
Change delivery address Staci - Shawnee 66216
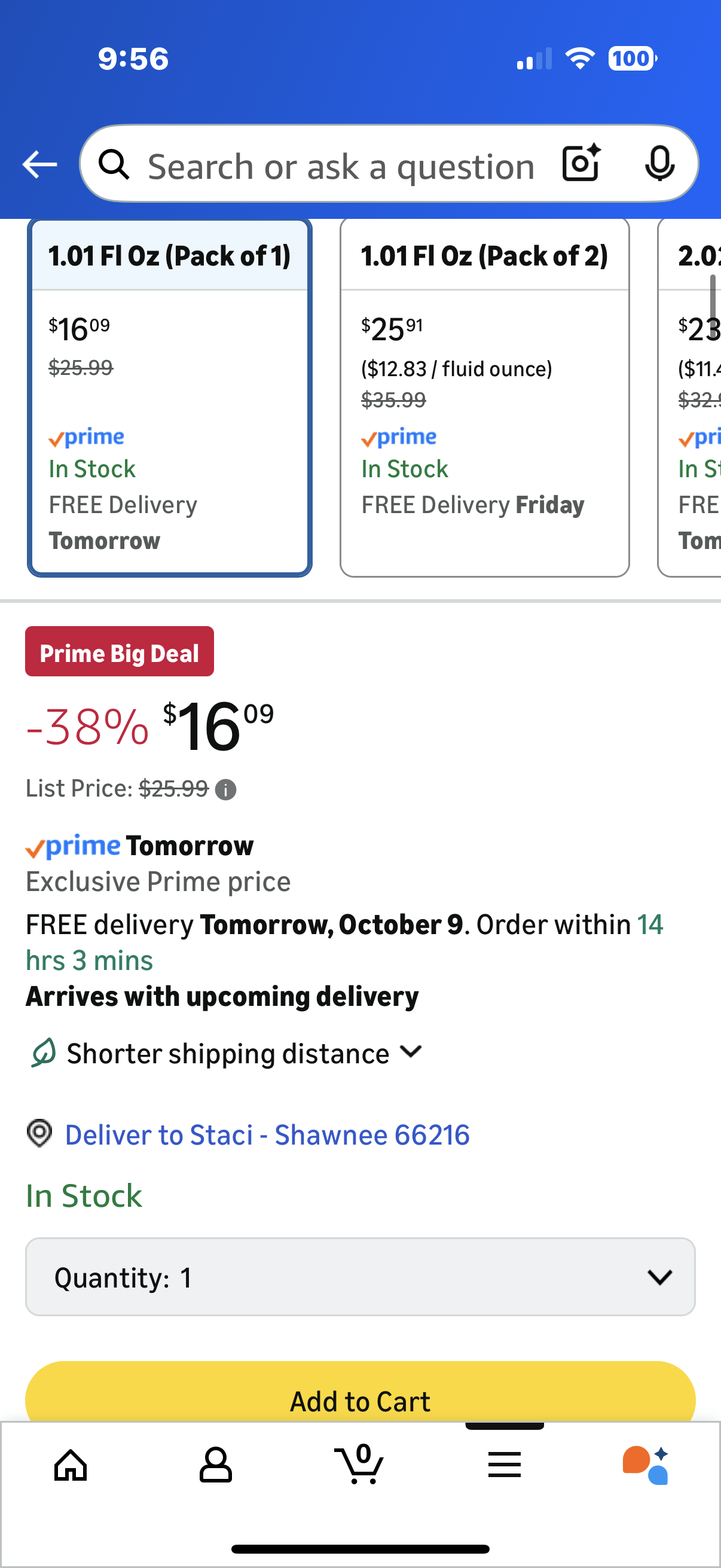[267, 1135]
